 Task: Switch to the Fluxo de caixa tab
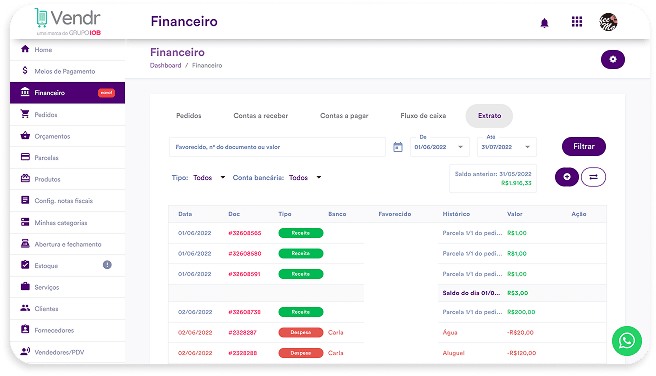click(423, 116)
